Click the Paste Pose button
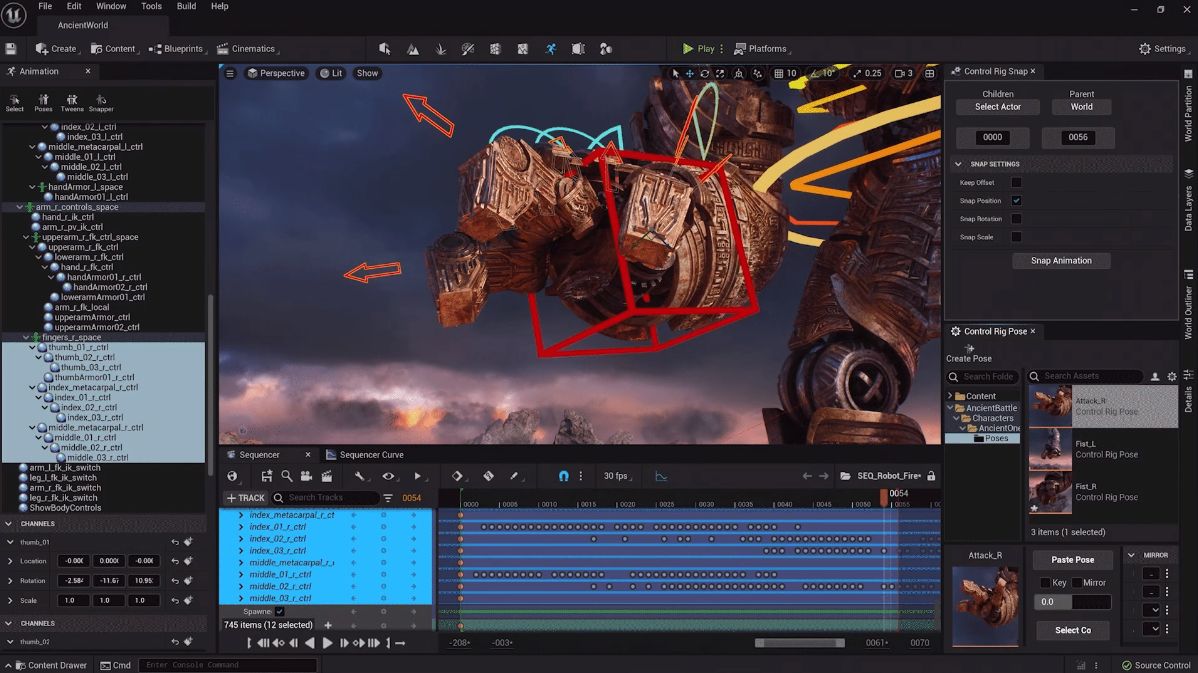Screen dimensions: 1198x673 [1072, 560]
